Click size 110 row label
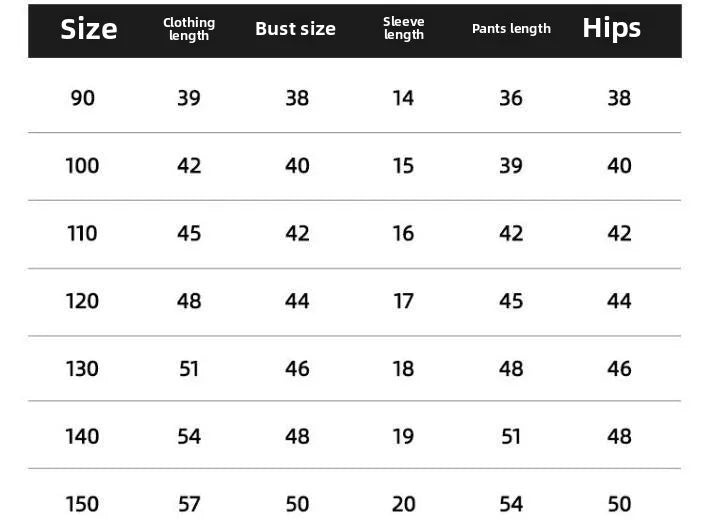Viewport: 710px width, 526px height. pos(82,234)
